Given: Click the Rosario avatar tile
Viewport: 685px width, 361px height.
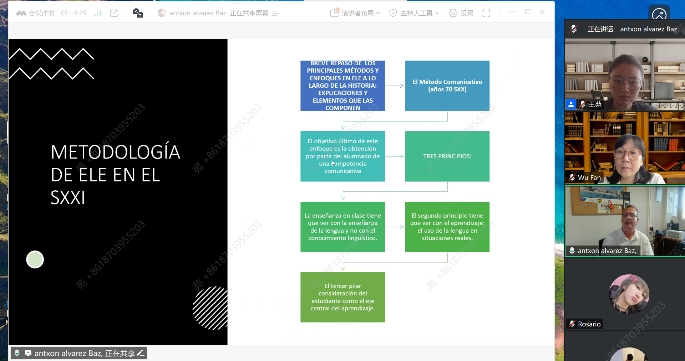Looking at the screenshot, I should click(x=629, y=294).
